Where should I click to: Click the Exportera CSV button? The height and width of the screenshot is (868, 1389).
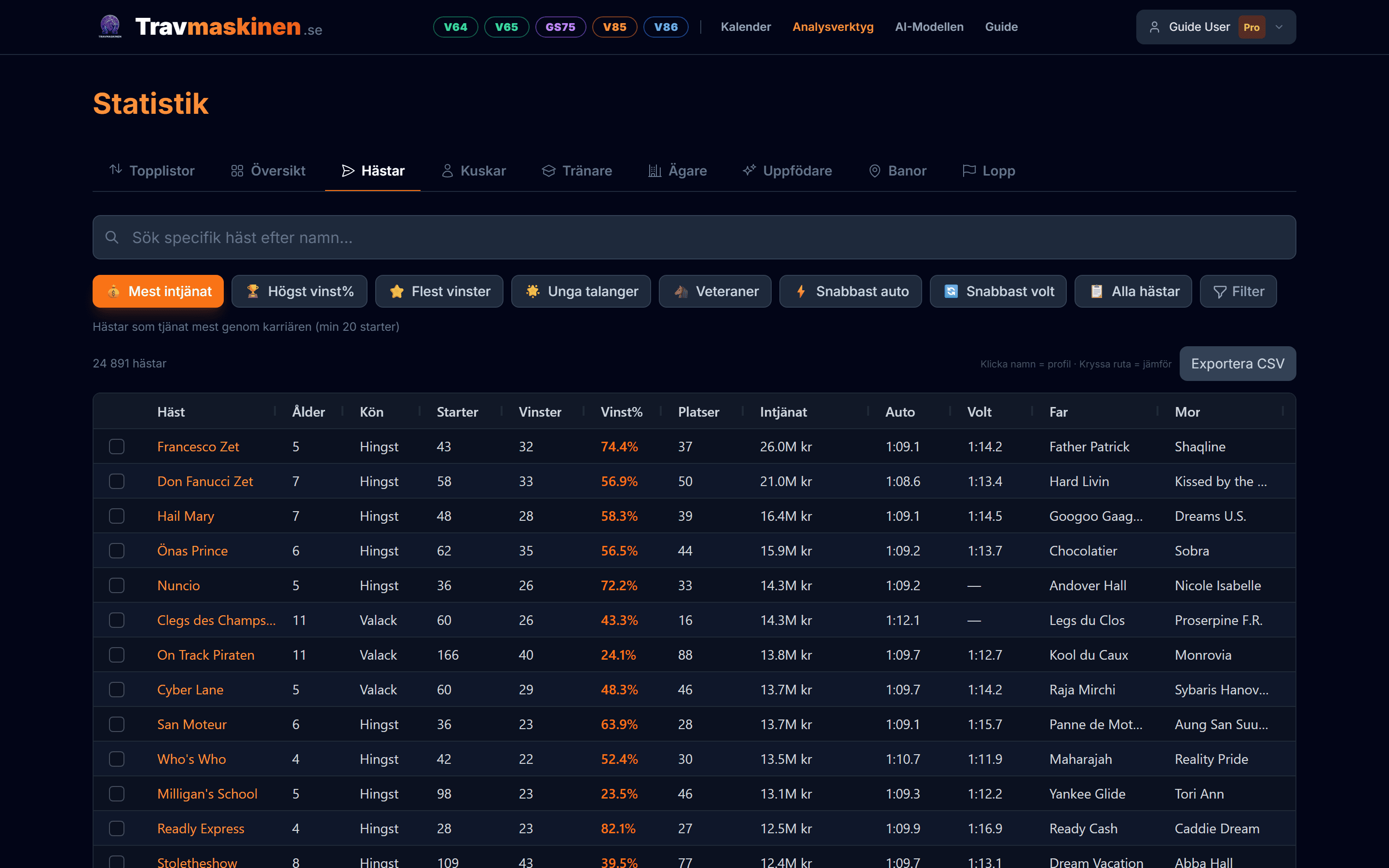(x=1237, y=364)
